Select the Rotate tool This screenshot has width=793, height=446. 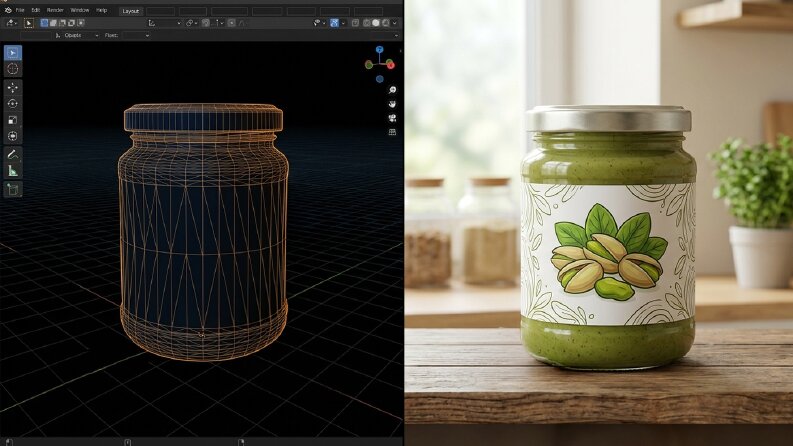(13, 104)
